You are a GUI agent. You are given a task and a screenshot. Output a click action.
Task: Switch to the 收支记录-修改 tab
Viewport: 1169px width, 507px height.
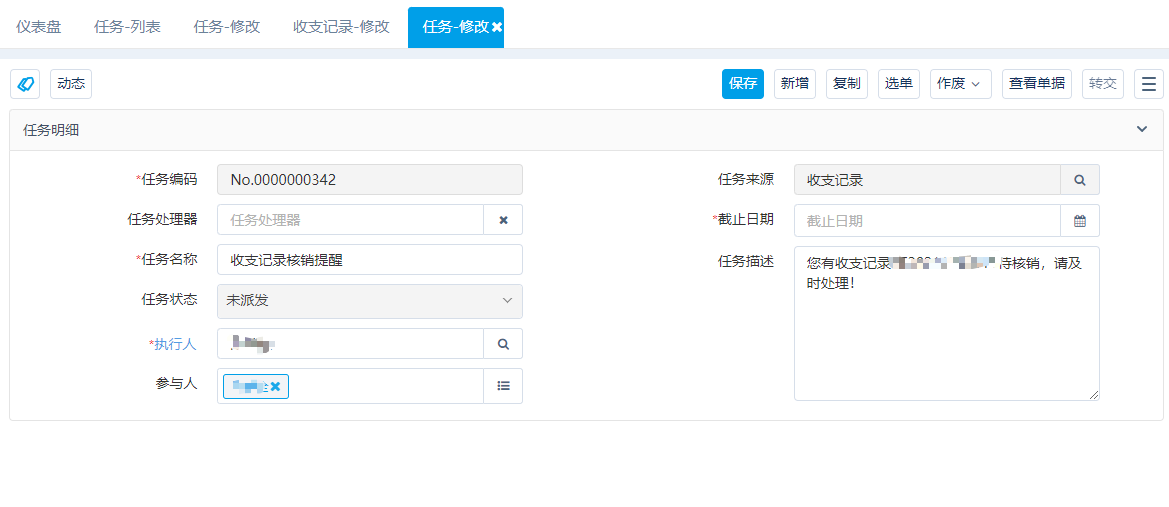point(341,28)
